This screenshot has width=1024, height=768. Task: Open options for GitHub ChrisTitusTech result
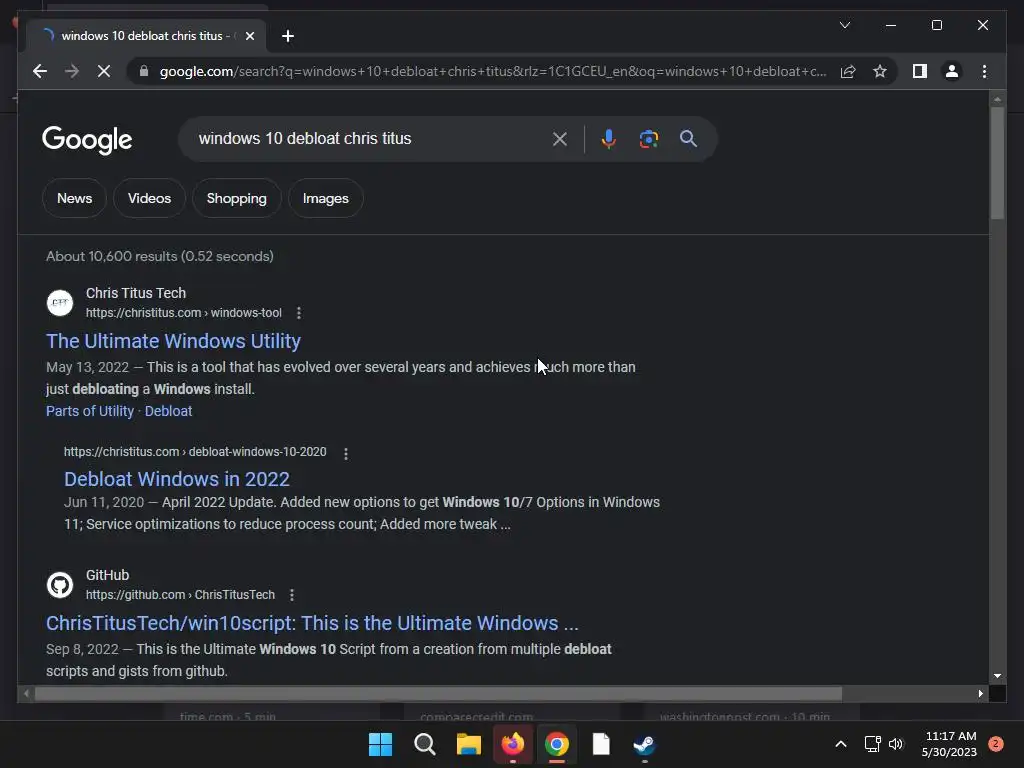(292, 595)
